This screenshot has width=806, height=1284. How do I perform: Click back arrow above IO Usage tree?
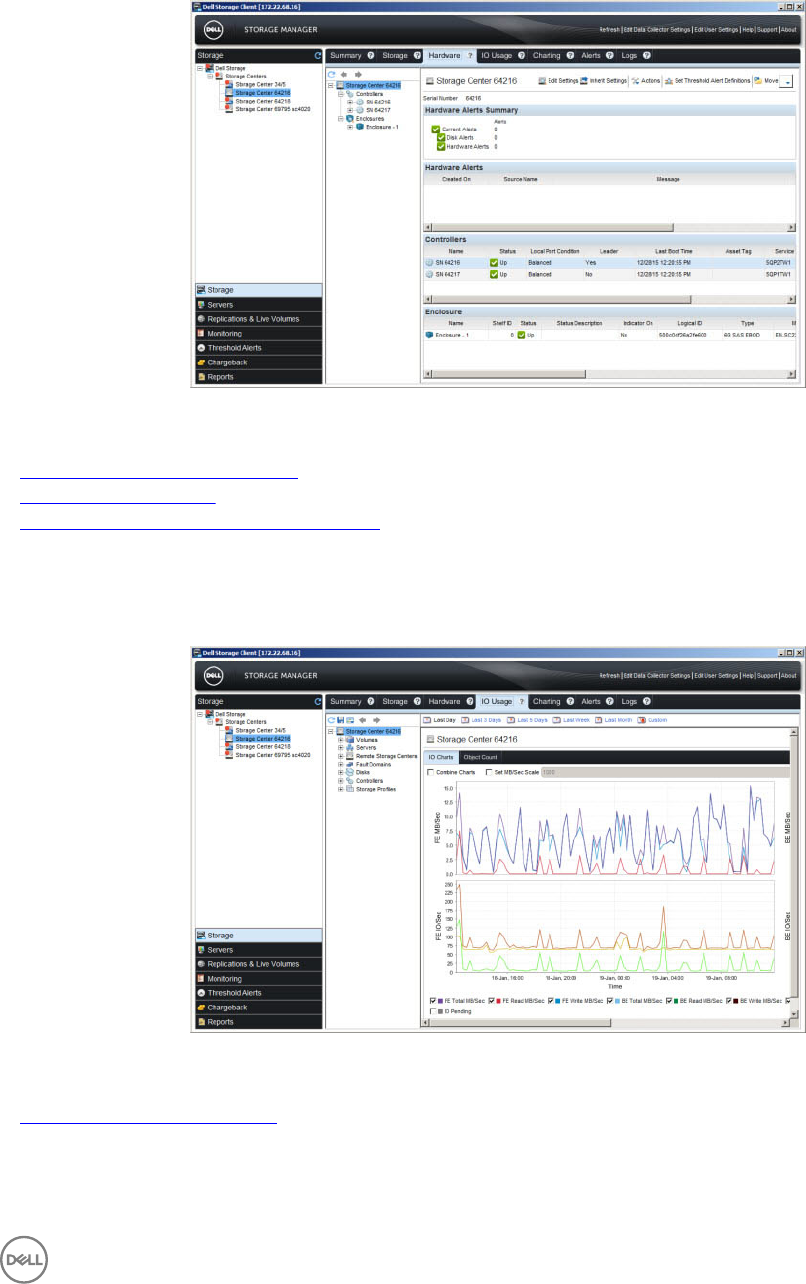click(x=364, y=719)
